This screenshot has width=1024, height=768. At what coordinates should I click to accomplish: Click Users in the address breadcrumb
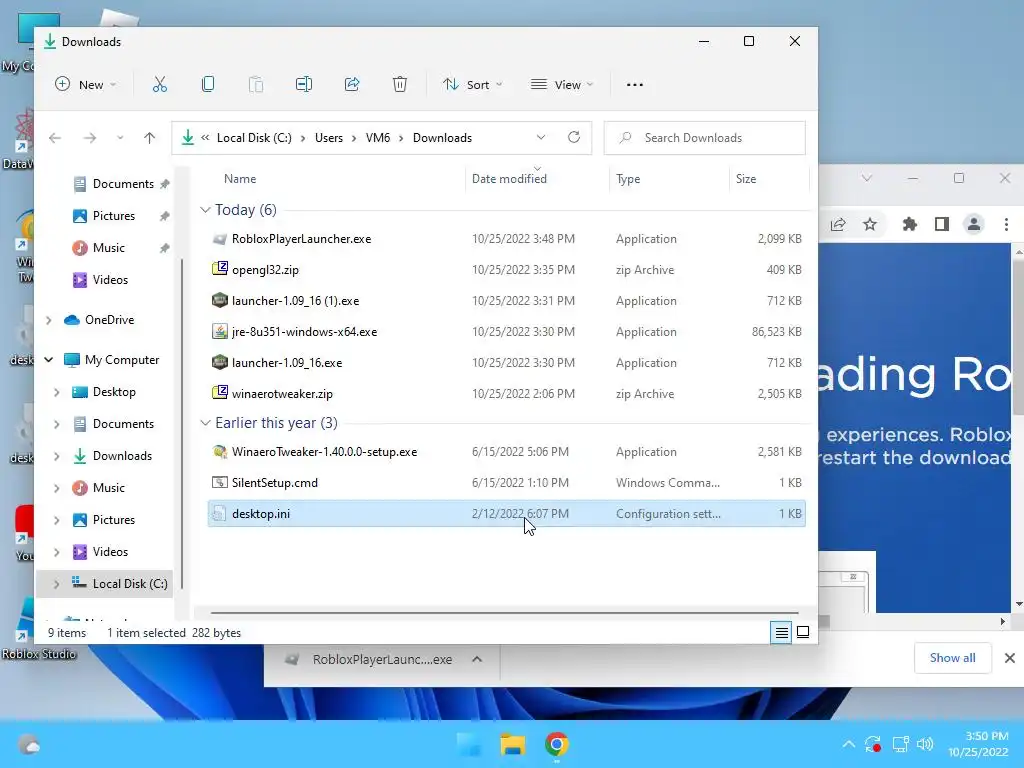tap(328, 138)
